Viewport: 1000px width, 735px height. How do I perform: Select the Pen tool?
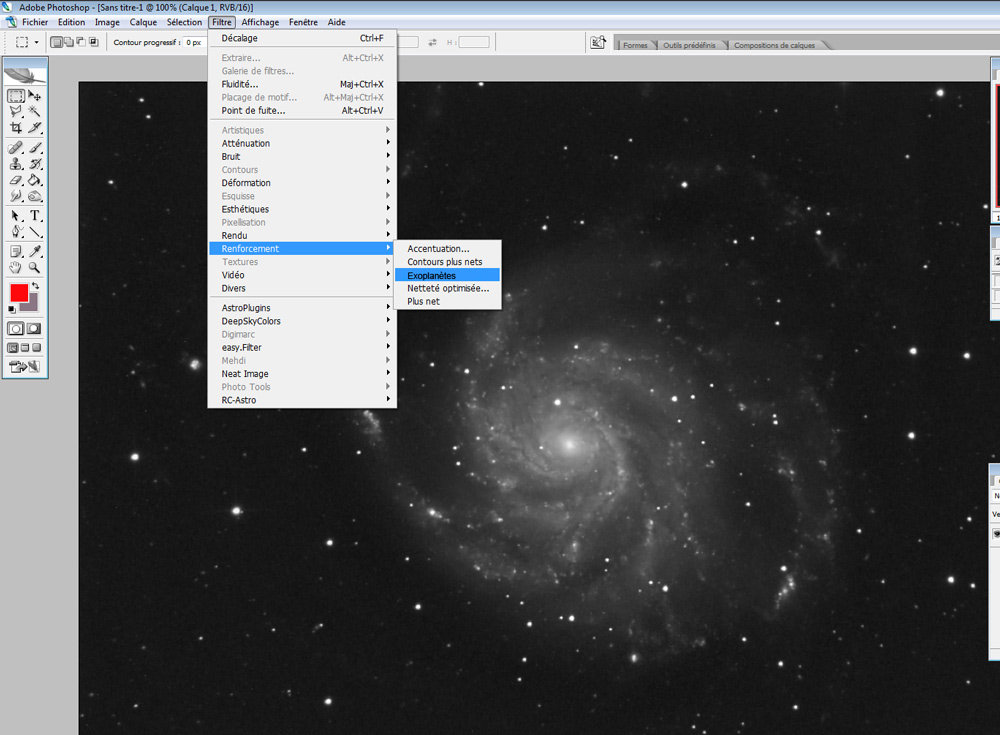pos(16,232)
